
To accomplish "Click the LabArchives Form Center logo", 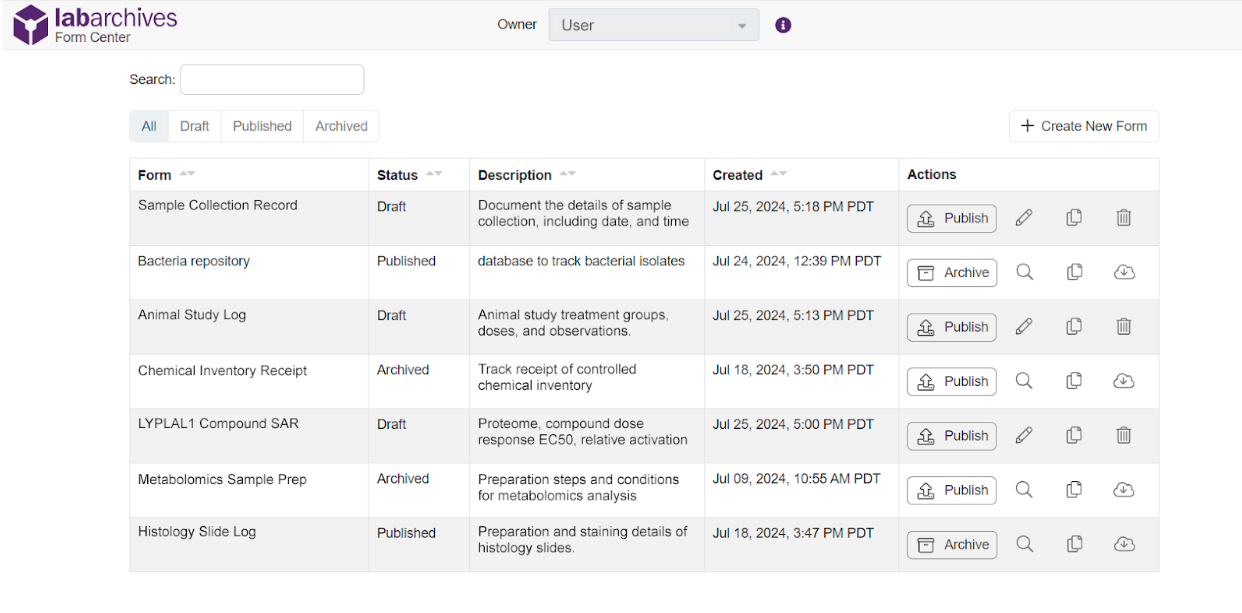I will (94, 24).
